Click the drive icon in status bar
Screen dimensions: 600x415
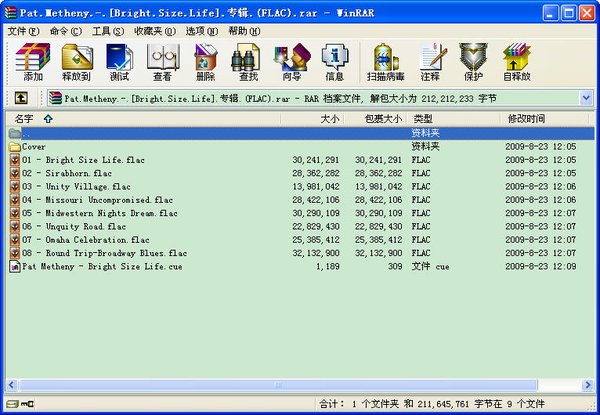point(13,404)
